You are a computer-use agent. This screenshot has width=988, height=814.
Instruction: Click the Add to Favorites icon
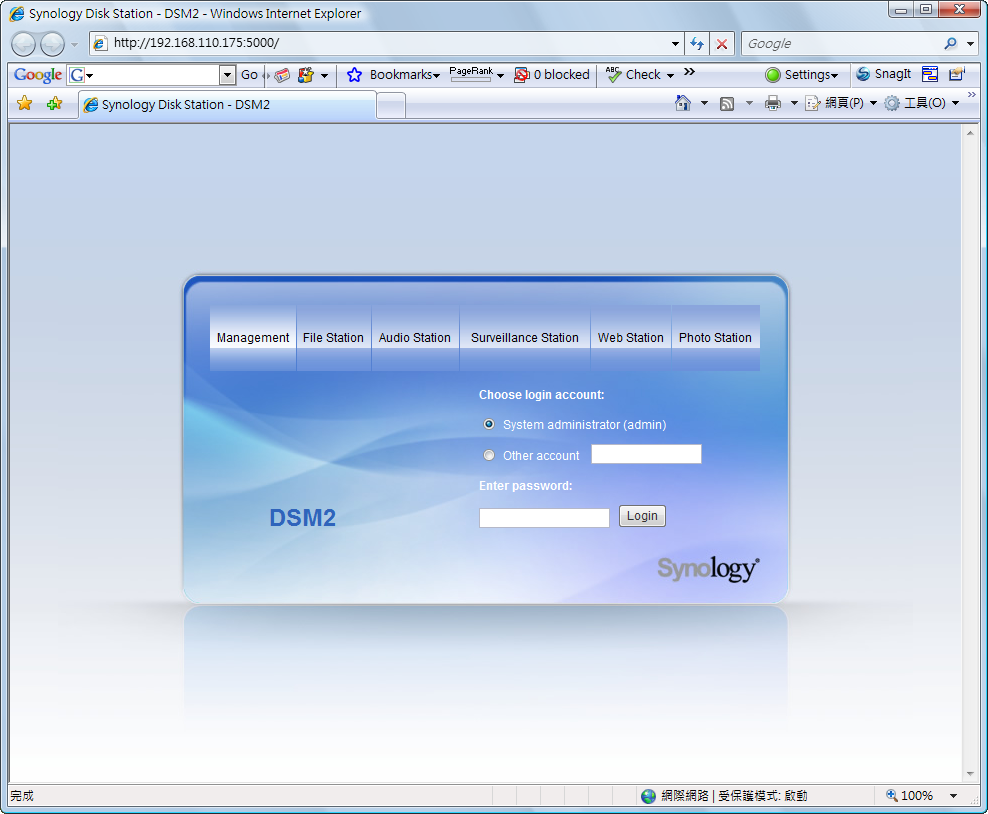[54, 104]
